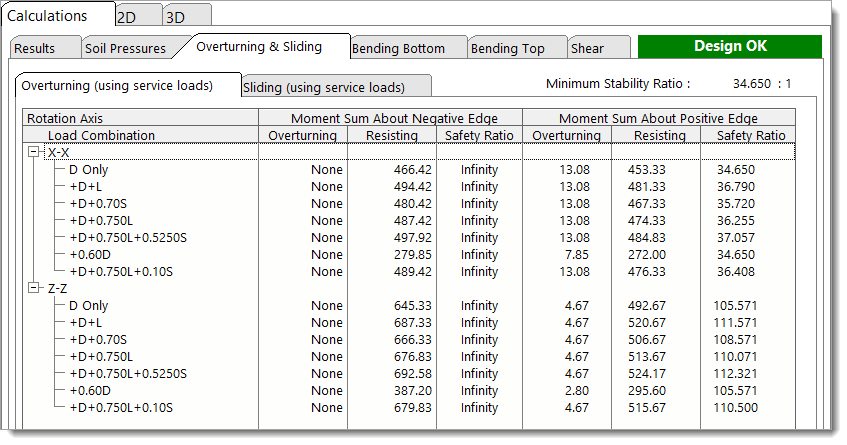Open the Soil Pressures tab
This screenshot has height=445, width=847.
point(123,48)
